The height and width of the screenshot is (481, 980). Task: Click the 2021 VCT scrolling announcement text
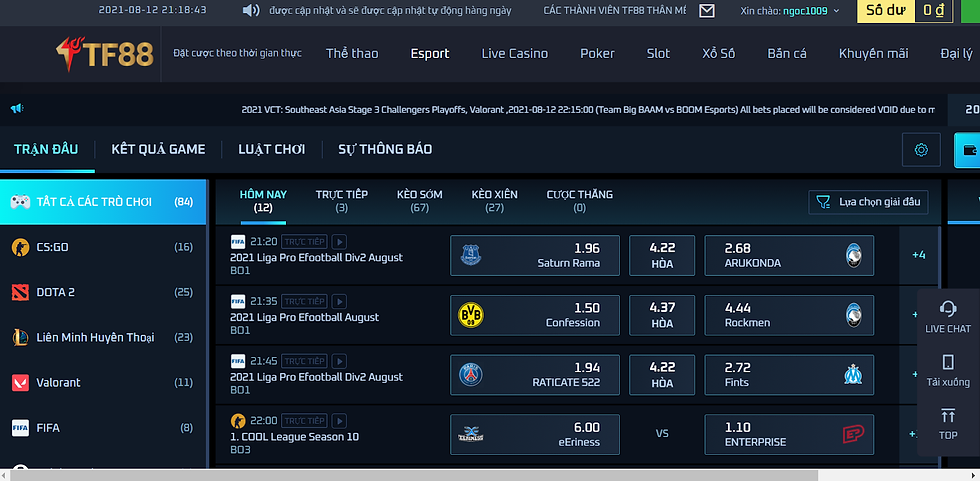point(588,110)
